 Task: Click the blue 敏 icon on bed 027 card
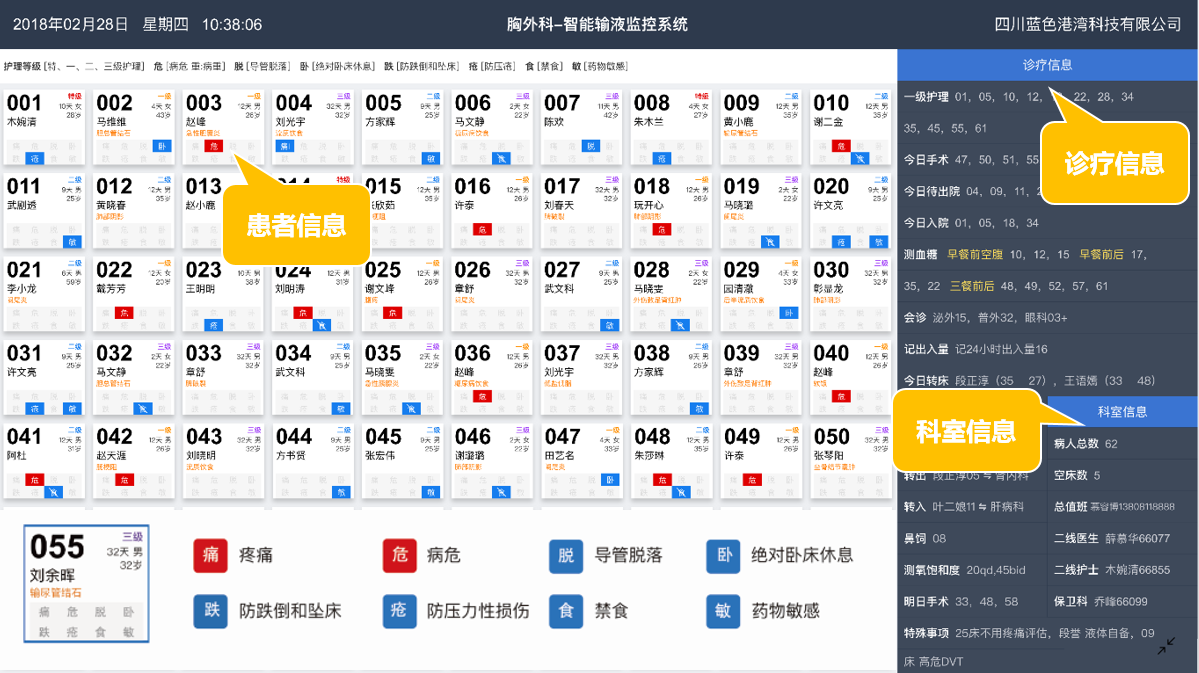(x=609, y=325)
